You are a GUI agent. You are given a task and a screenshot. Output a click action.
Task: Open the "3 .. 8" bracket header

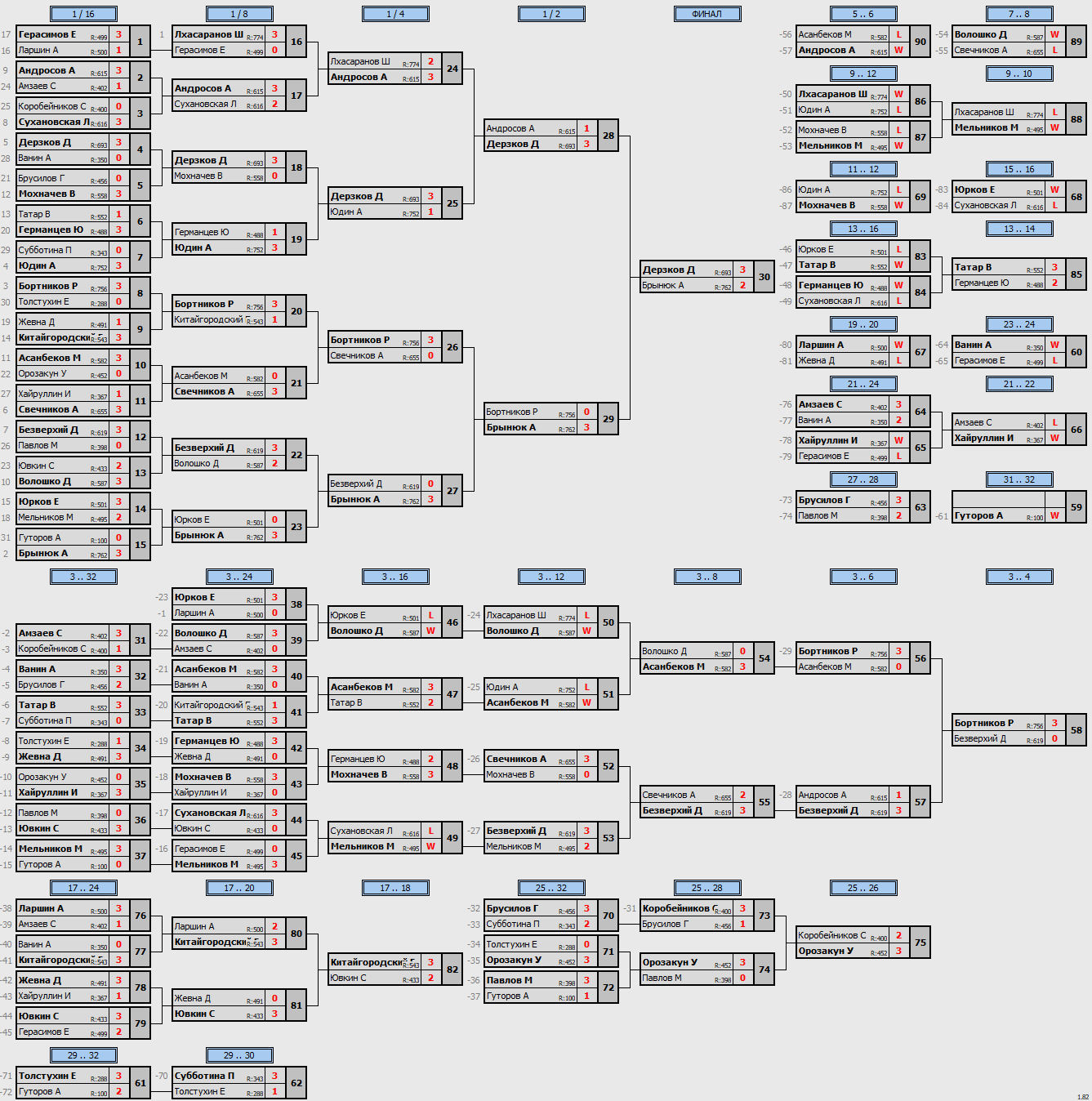tap(707, 577)
